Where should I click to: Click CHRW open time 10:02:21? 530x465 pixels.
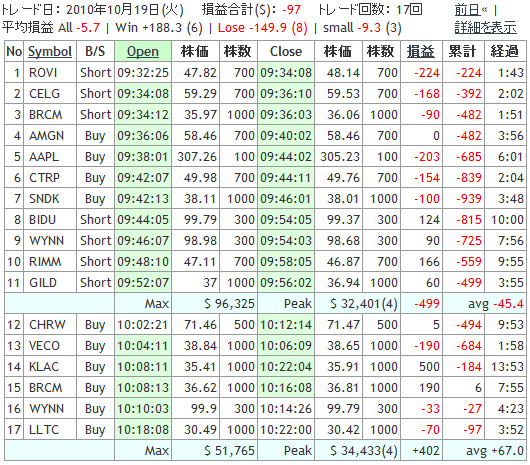pyautogui.click(x=143, y=324)
